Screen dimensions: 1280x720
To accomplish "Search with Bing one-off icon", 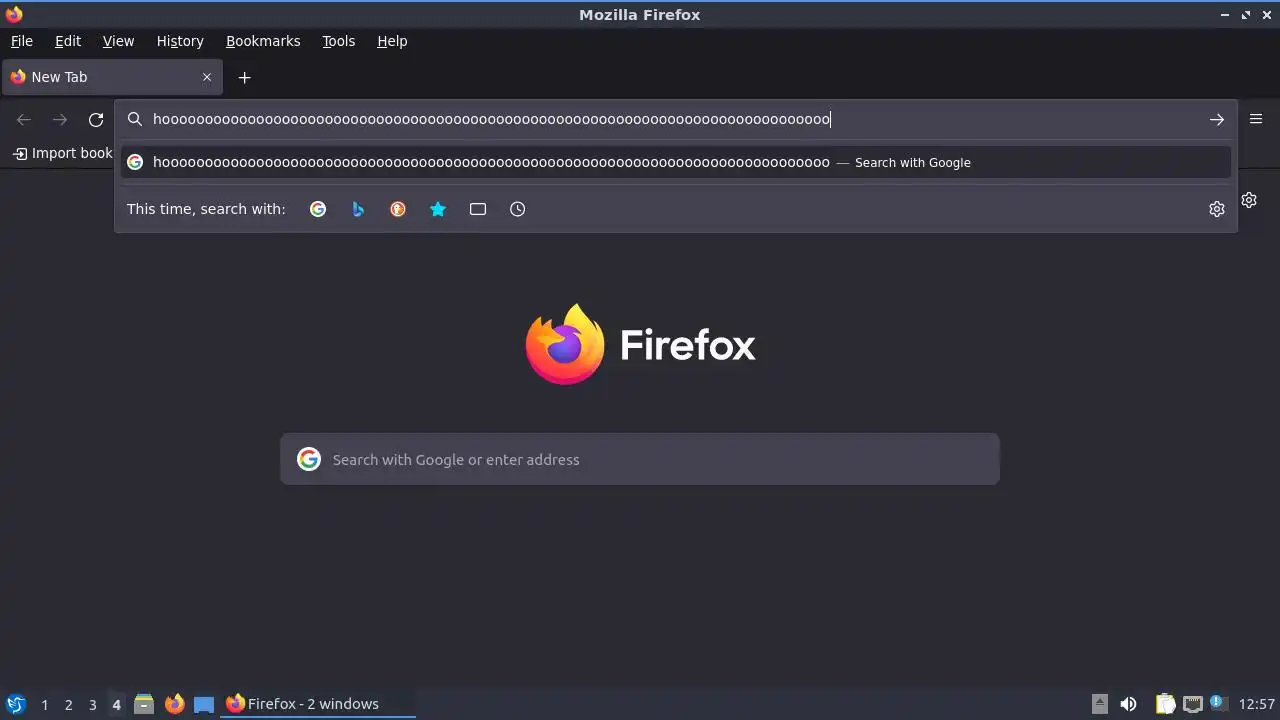I will 358,209.
